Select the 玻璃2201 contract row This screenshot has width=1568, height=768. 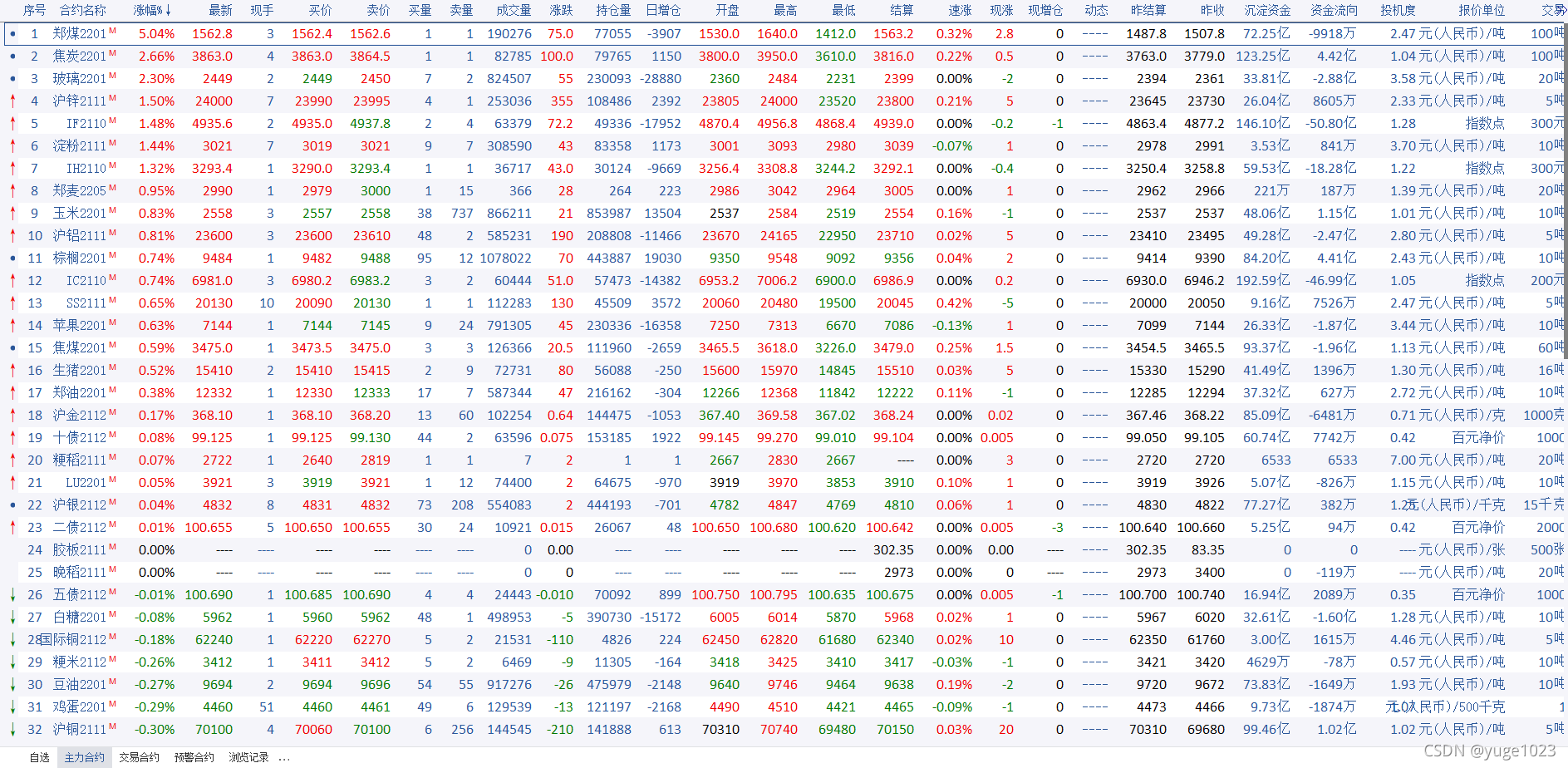coord(784,79)
